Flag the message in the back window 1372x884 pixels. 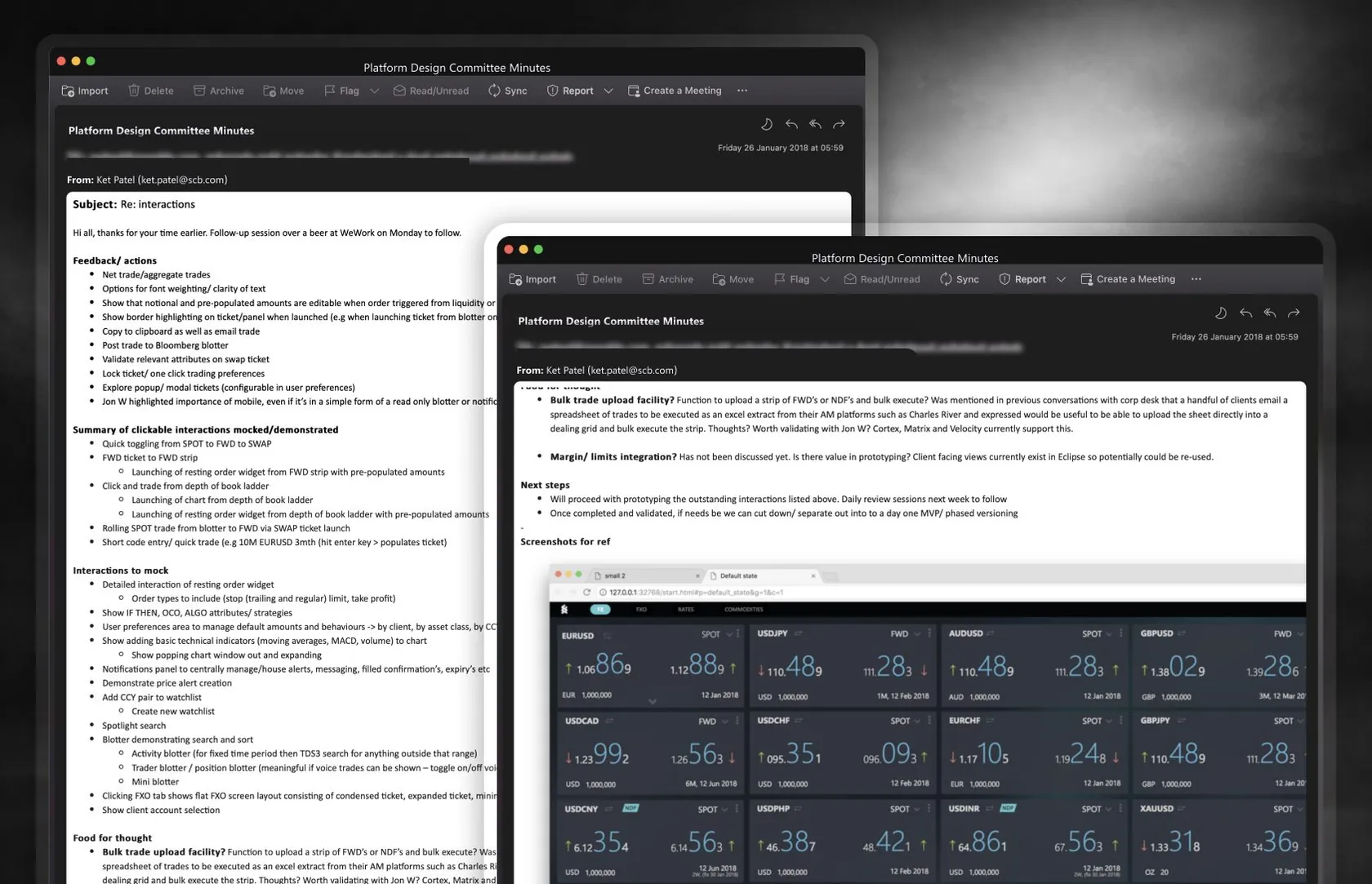(x=341, y=91)
